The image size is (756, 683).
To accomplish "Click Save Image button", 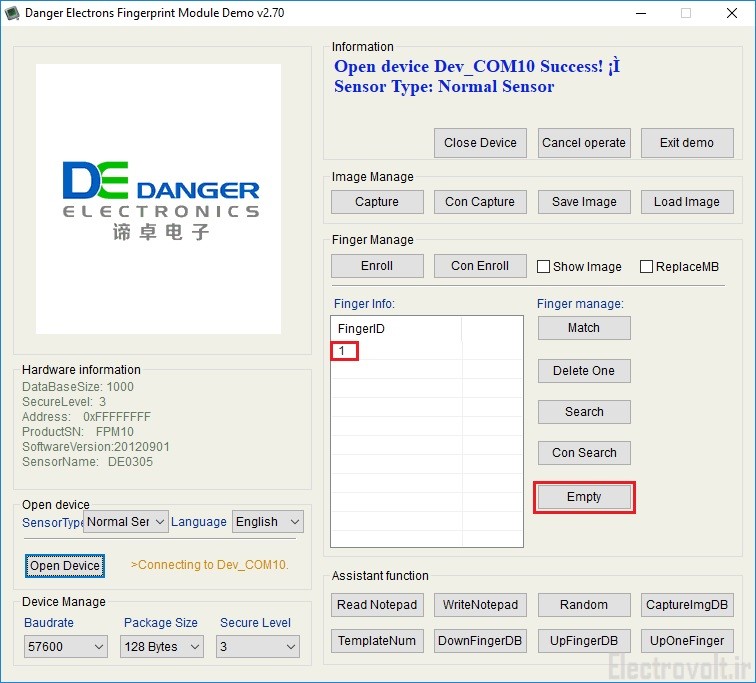I will click(x=584, y=201).
